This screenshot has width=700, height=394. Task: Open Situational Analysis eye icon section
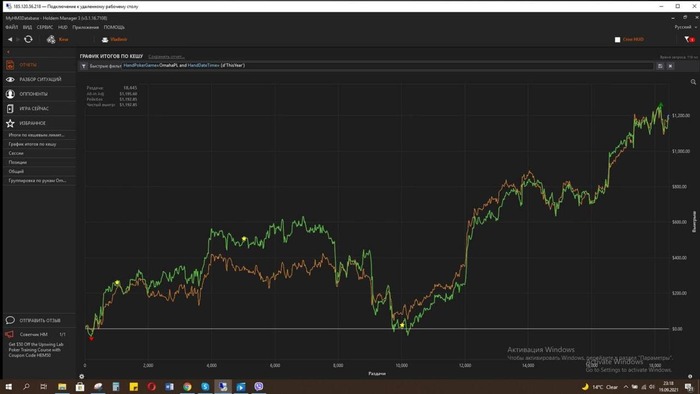pyautogui.click(x=10, y=79)
